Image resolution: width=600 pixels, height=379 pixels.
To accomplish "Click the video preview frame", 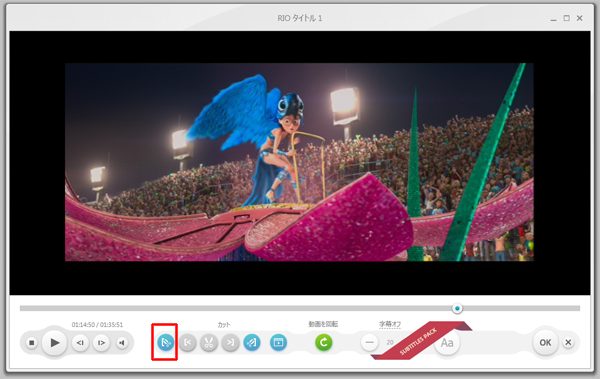I will pyautogui.click(x=299, y=162).
